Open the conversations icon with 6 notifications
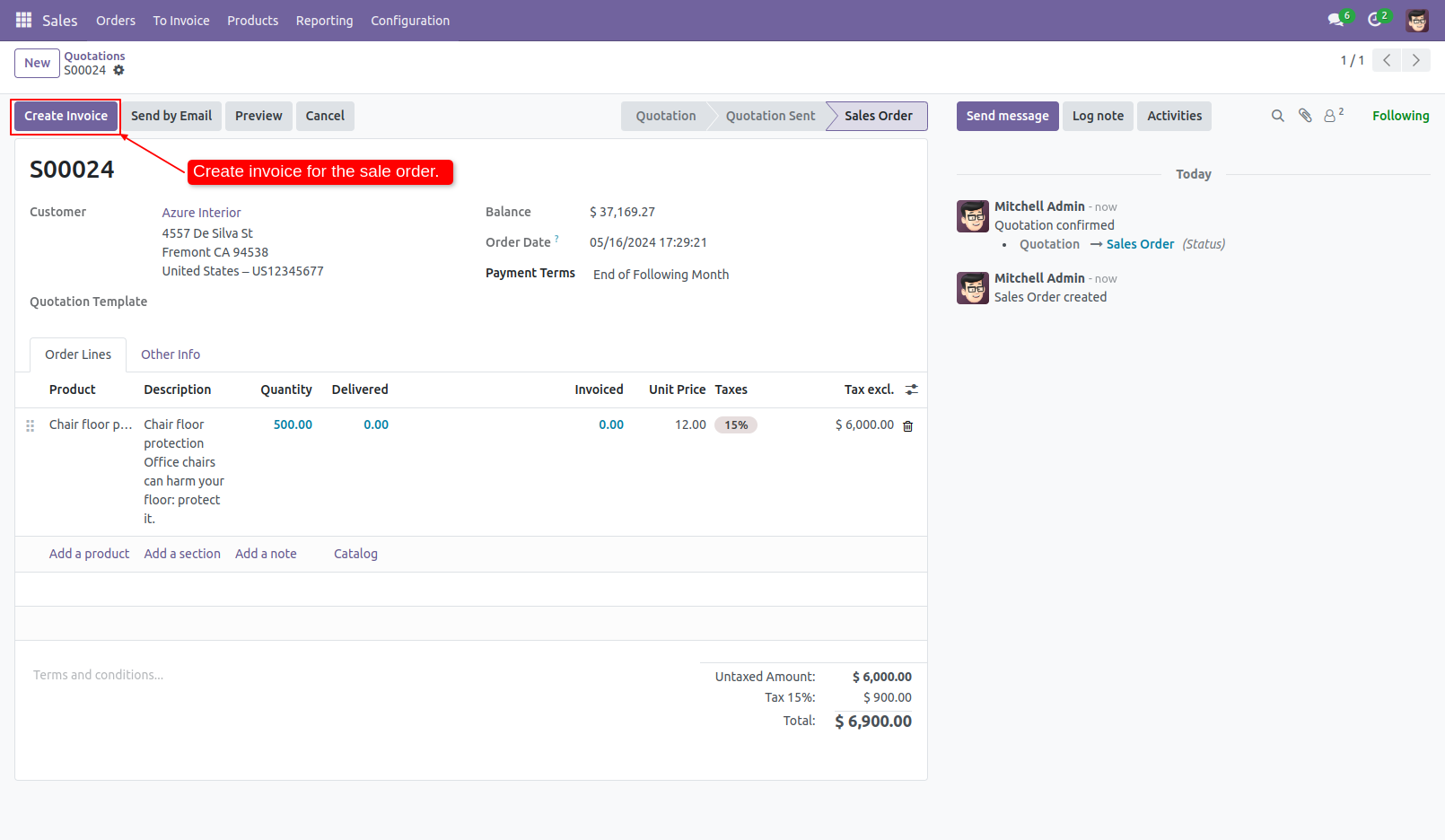 coord(1336,19)
